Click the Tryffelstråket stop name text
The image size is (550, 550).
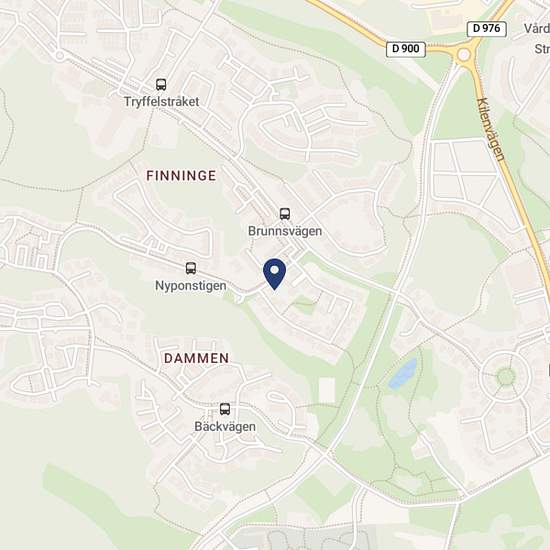pos(161,102)
